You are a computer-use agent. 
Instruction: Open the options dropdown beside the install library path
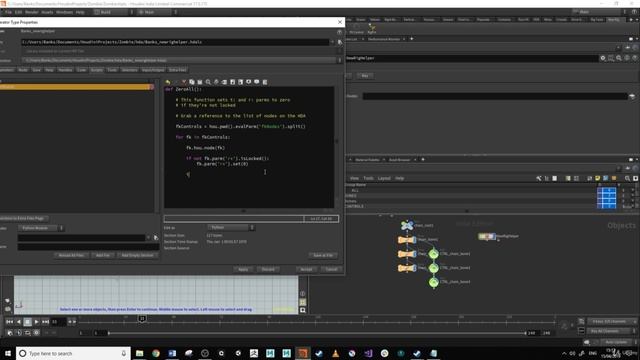point(340,60)
